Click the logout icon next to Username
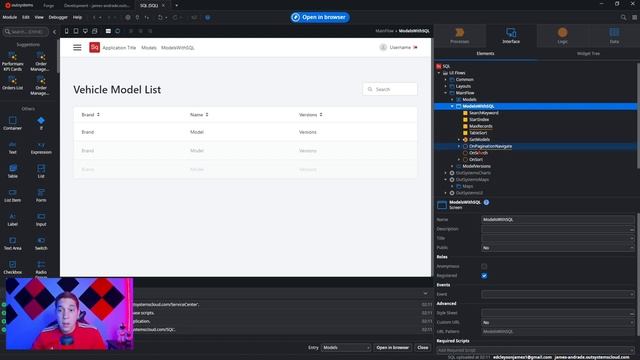 coord(416,47)
